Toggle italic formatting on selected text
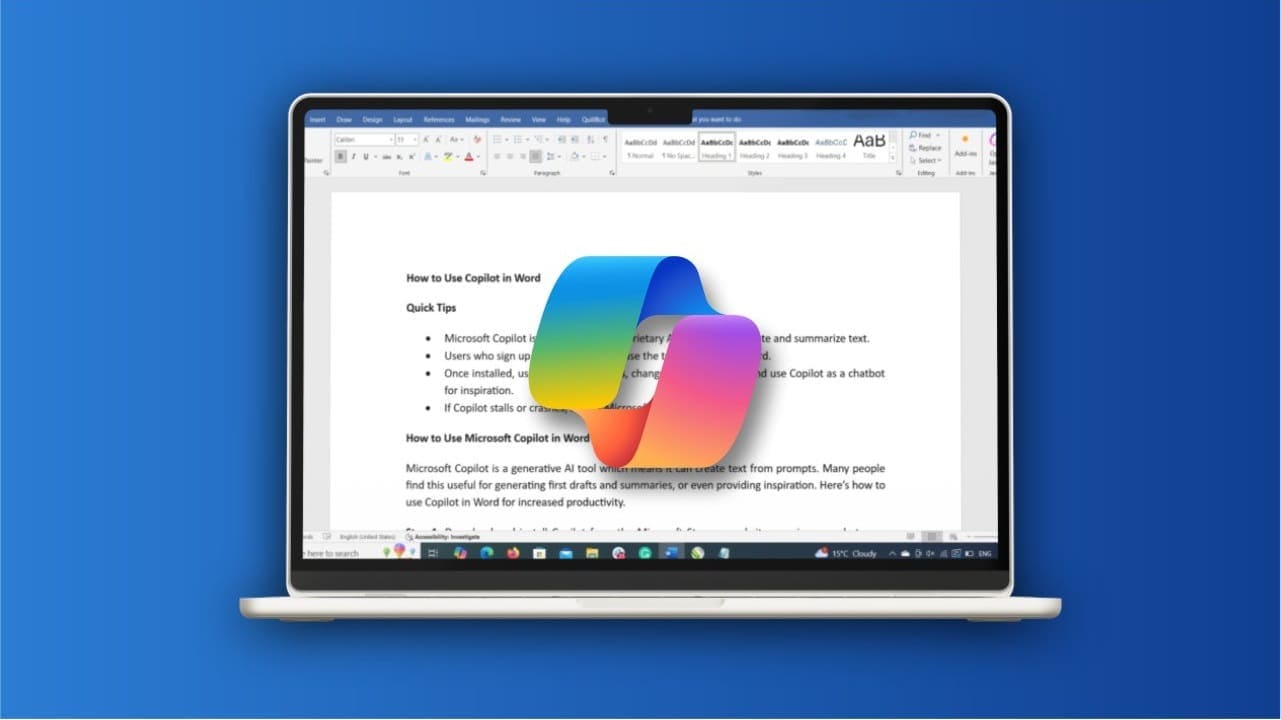The height and width of the screenshot is (720, 1281). (x=353, y=157)
